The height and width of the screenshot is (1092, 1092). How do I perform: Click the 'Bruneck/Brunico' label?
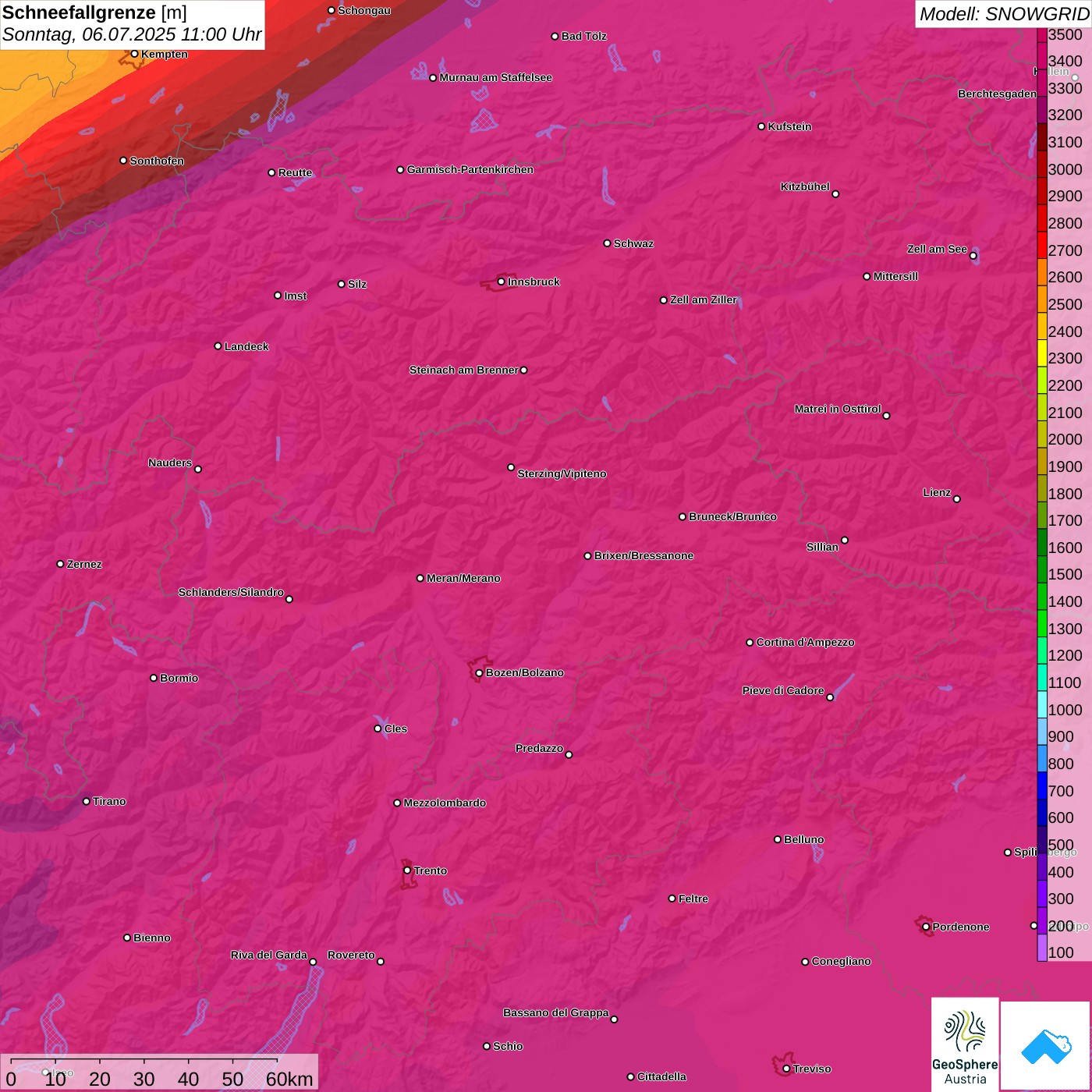tap(732, 516)
